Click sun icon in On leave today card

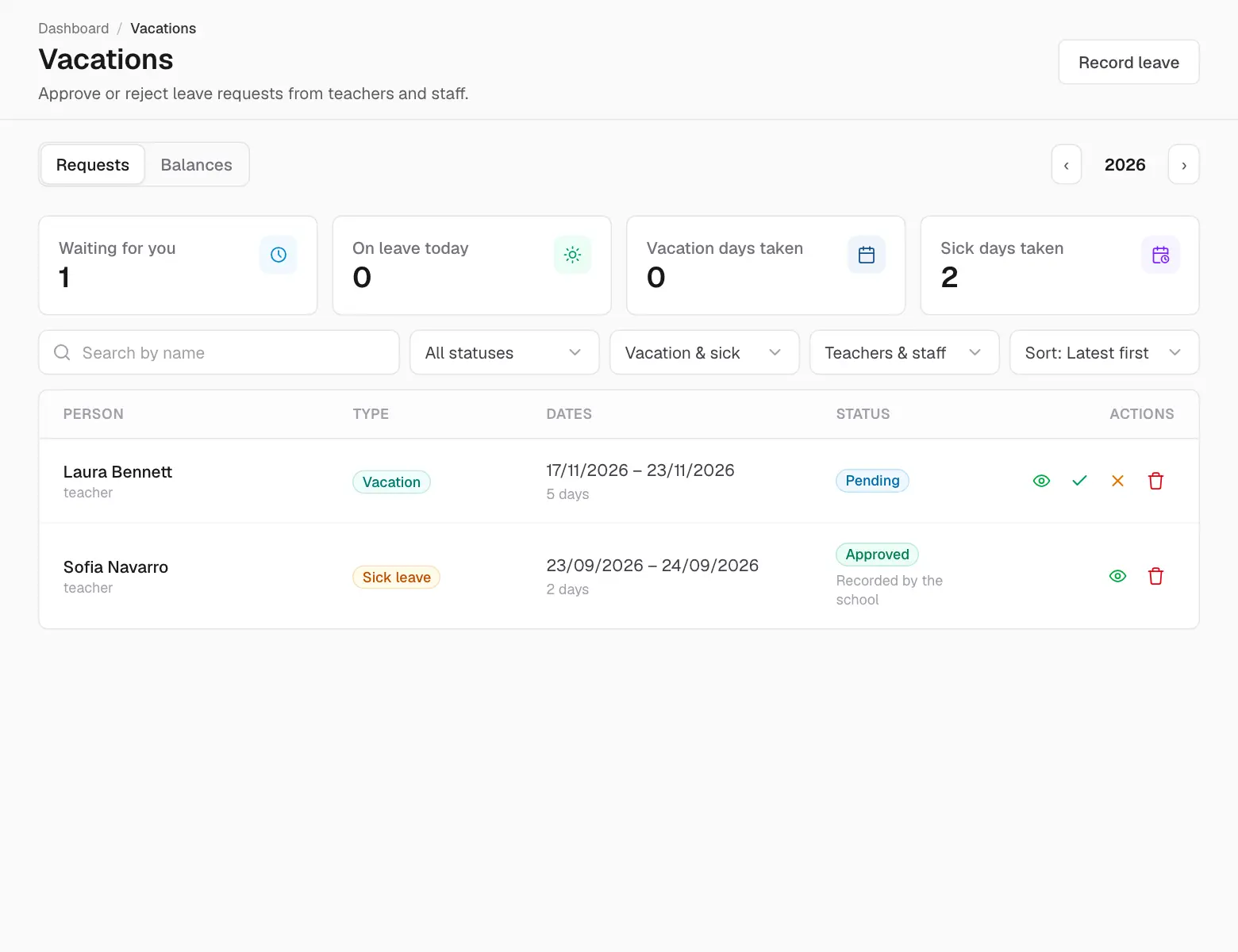click(x=572, y=255)
